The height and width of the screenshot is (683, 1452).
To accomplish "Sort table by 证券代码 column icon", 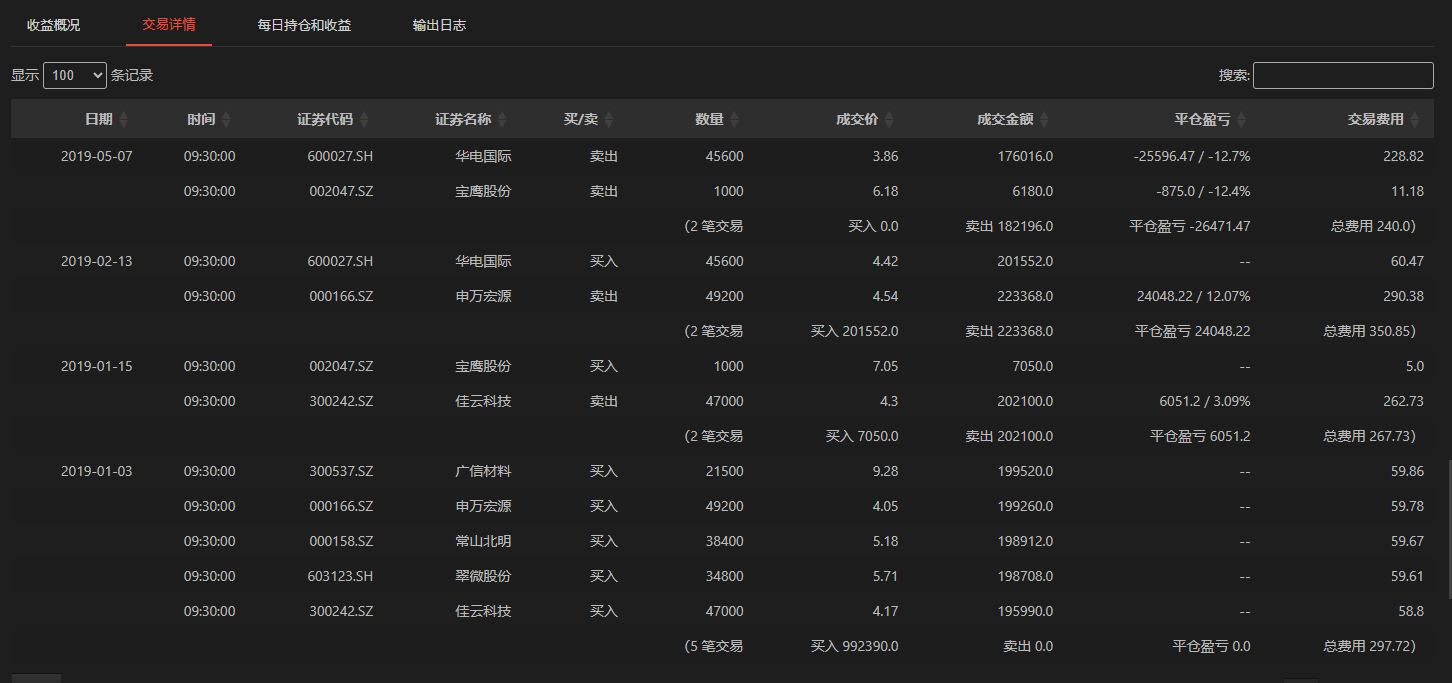I will coord(364,120).
